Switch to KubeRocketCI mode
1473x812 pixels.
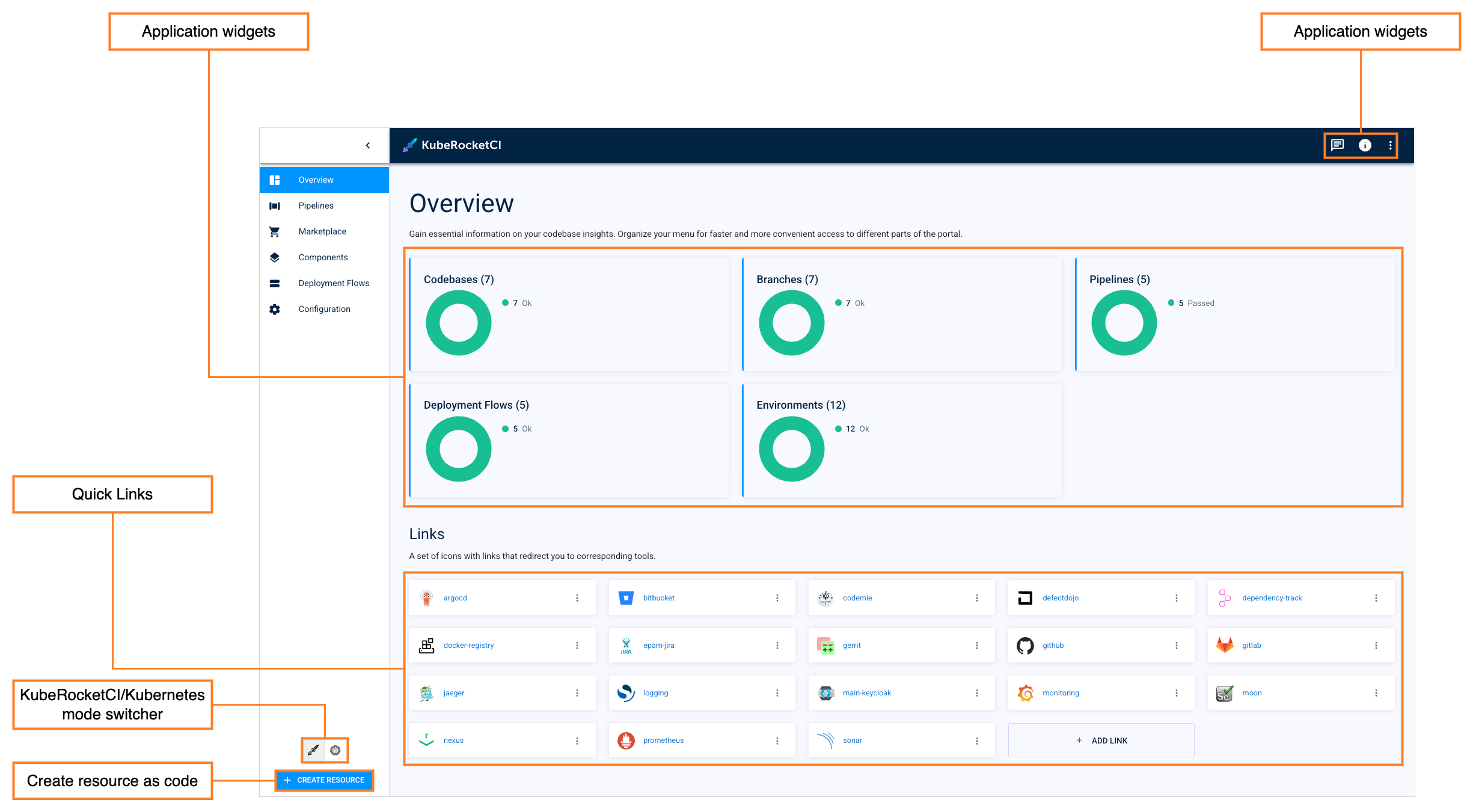click(x=313, y=750)
